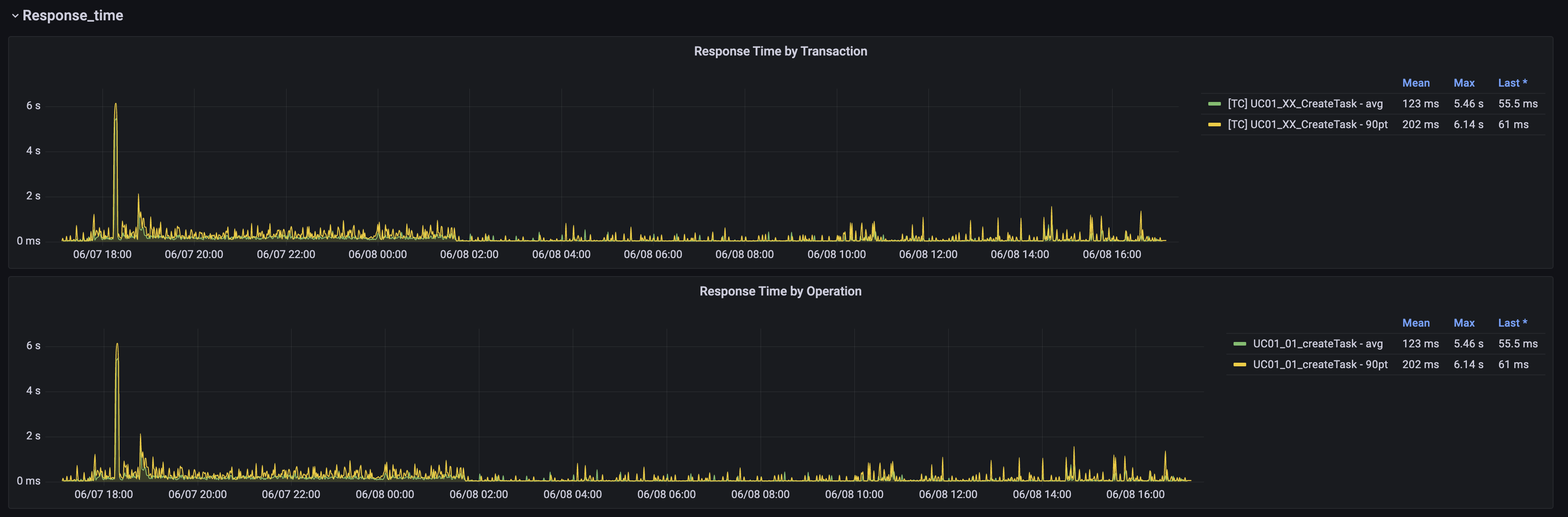The image size is (1568, 517).
Task: Click 06/08 12:00 axis label in Operation chart
Action: coord(948,494)
